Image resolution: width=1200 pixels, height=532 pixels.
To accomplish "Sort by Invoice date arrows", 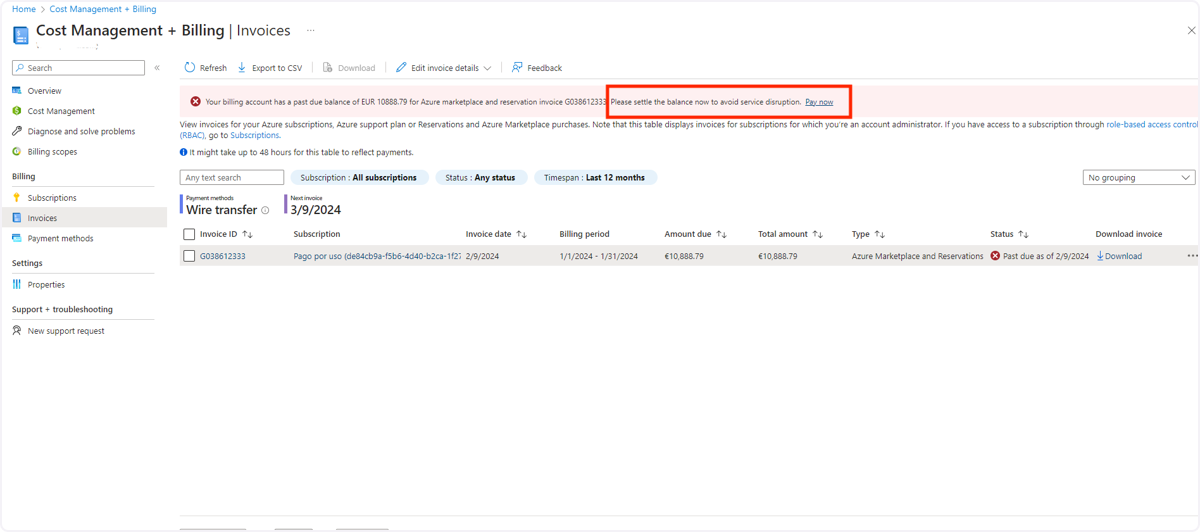I will pos(521,234).
